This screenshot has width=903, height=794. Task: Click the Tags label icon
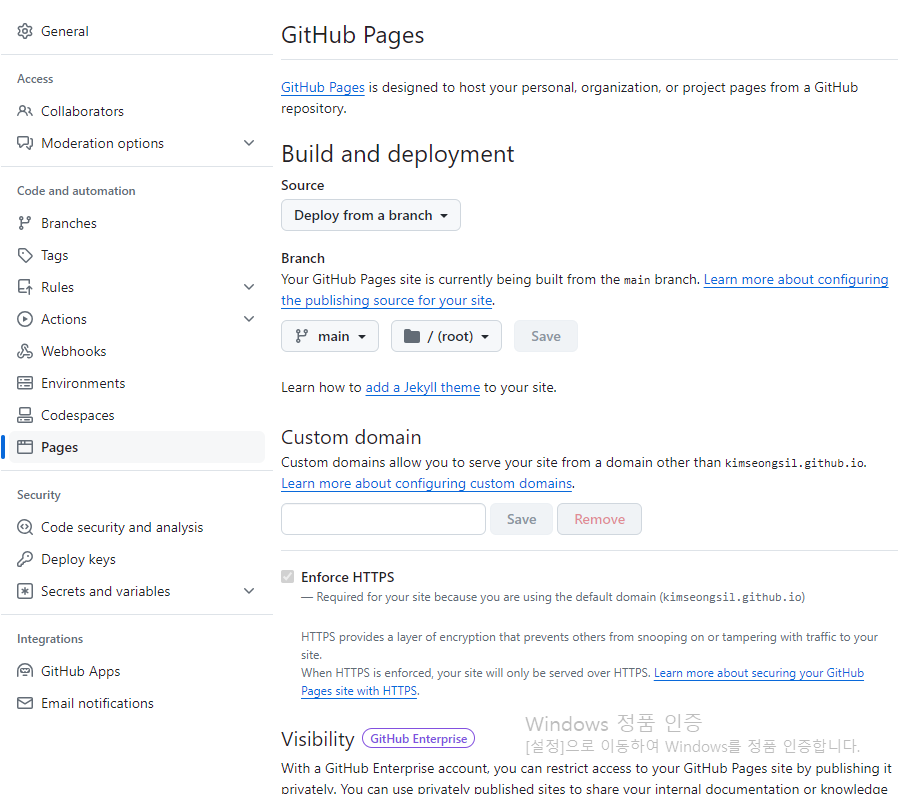(x=25, y=255)
